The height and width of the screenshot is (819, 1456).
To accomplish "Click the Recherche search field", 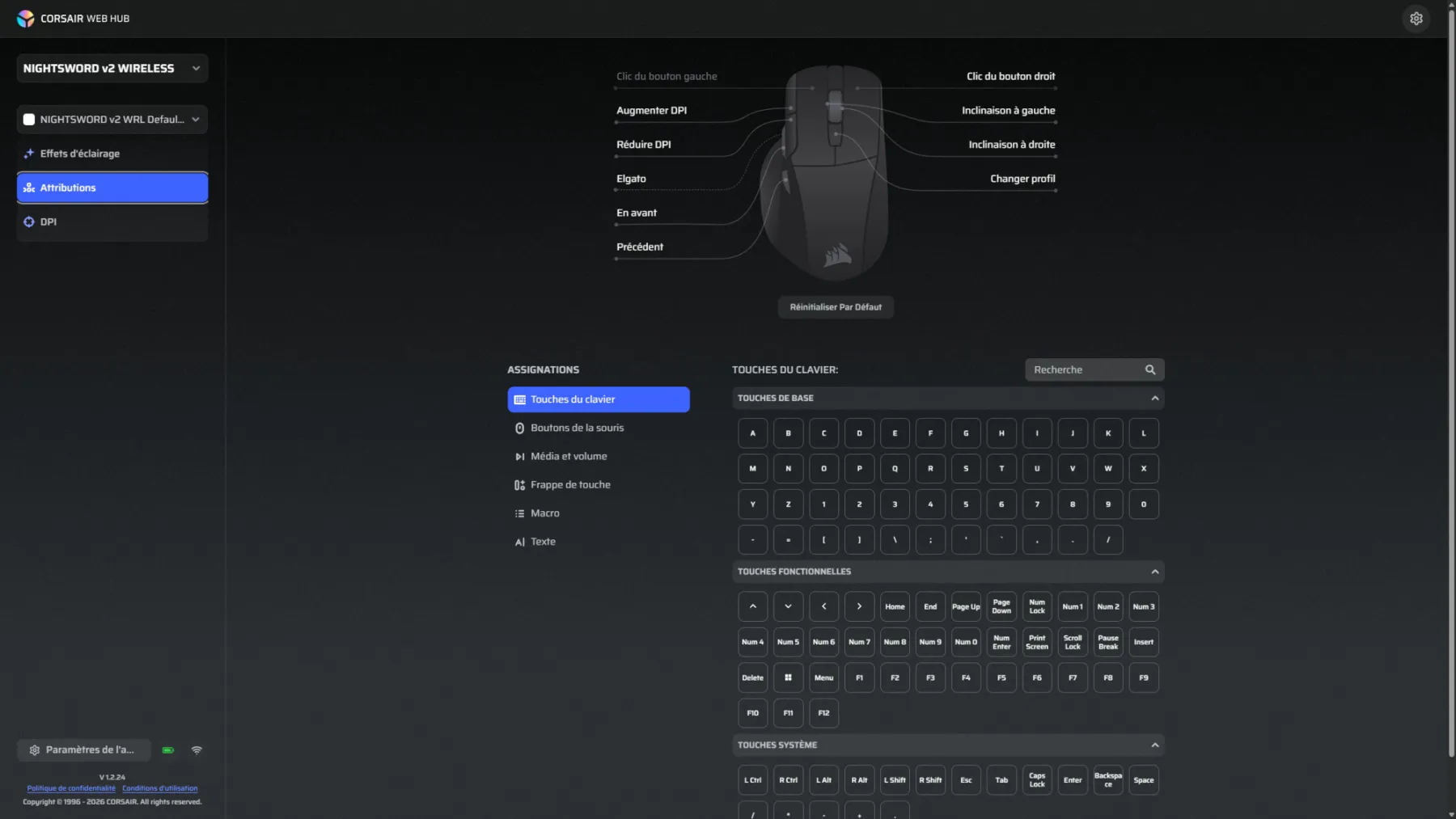I will 1094,369.
